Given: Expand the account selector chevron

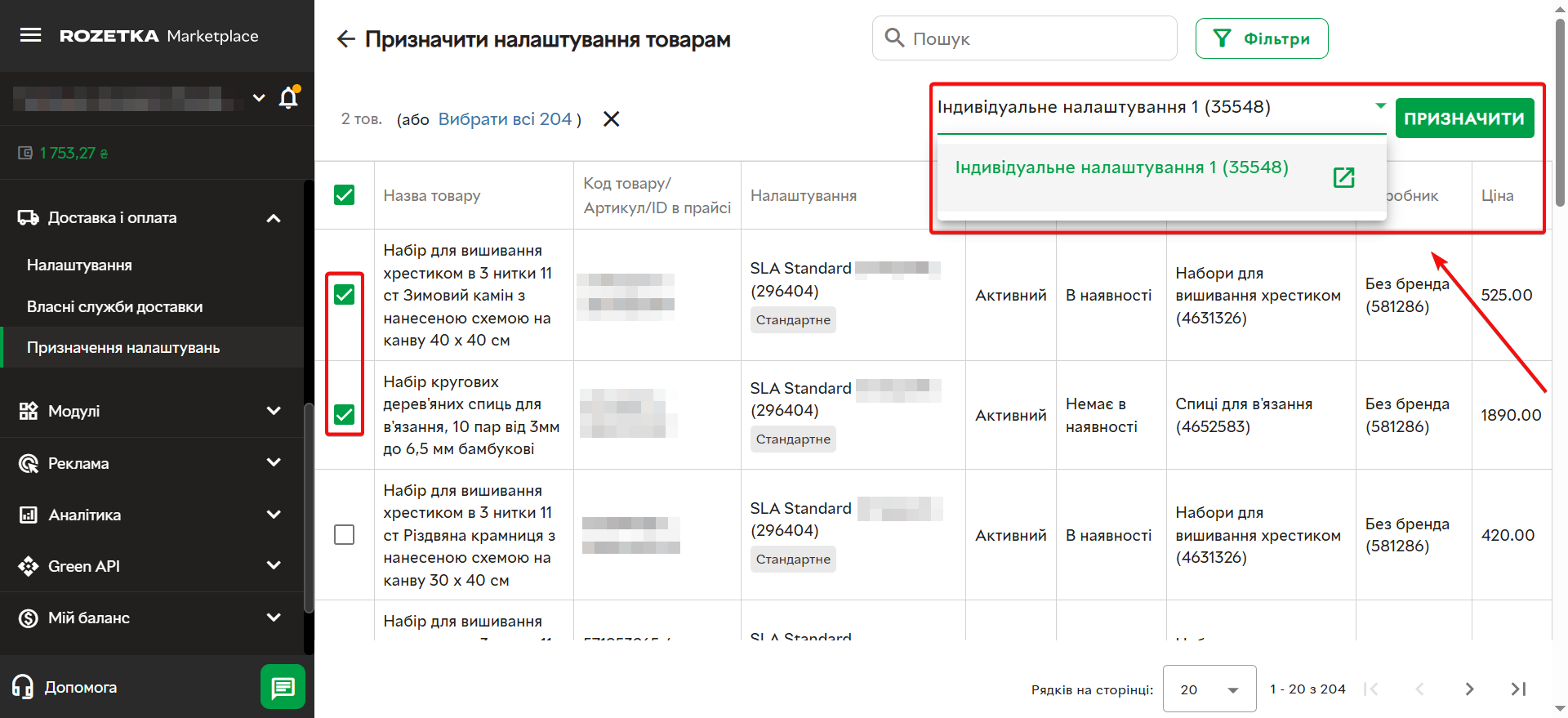Looking at the screenshot, I should coord(259,98).
